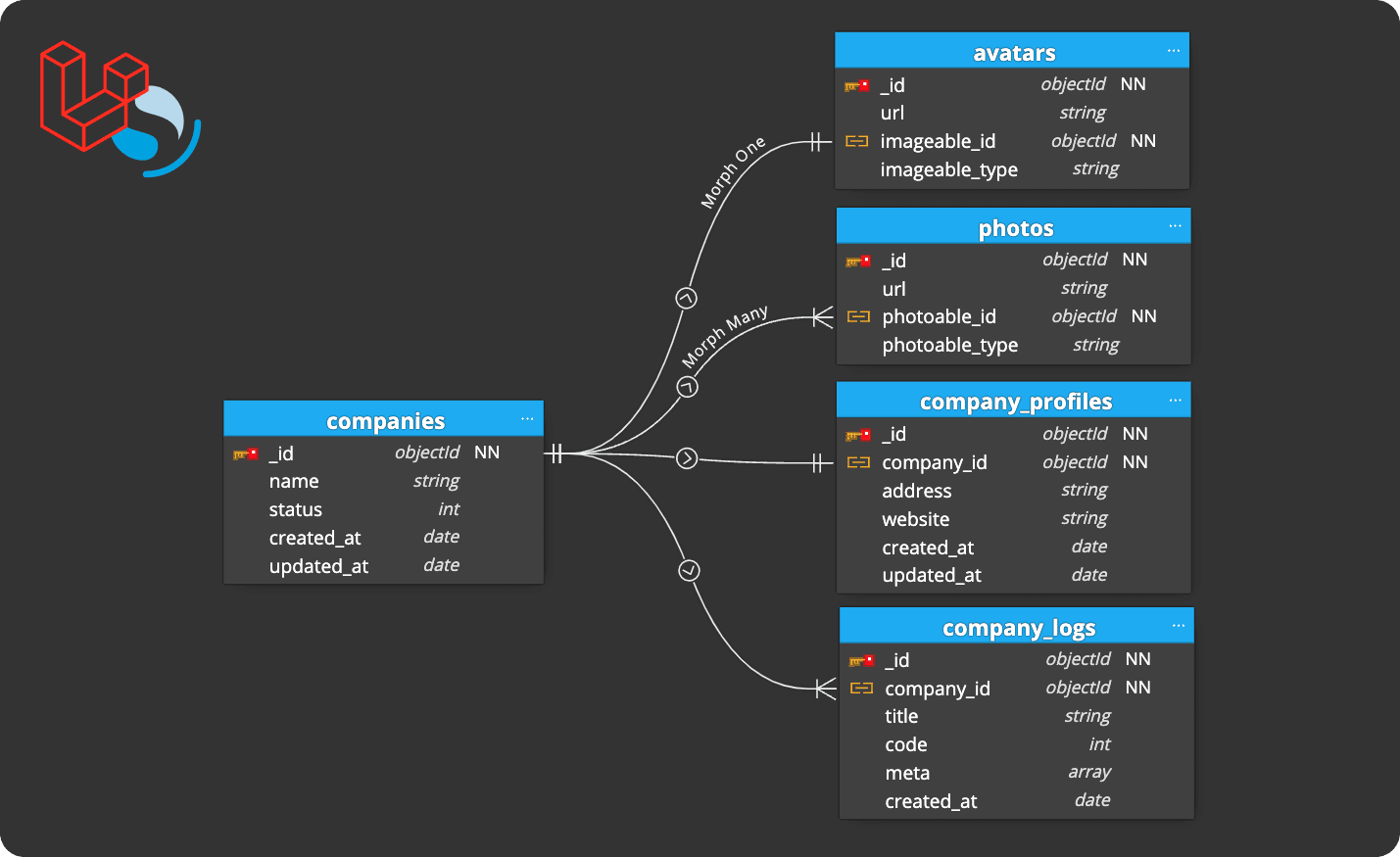Click the circle marker on the company_logs relation line
Image resolution: width=1400 pixels, height=857 pixels.
pyautogui.click(x=690, y=570)
